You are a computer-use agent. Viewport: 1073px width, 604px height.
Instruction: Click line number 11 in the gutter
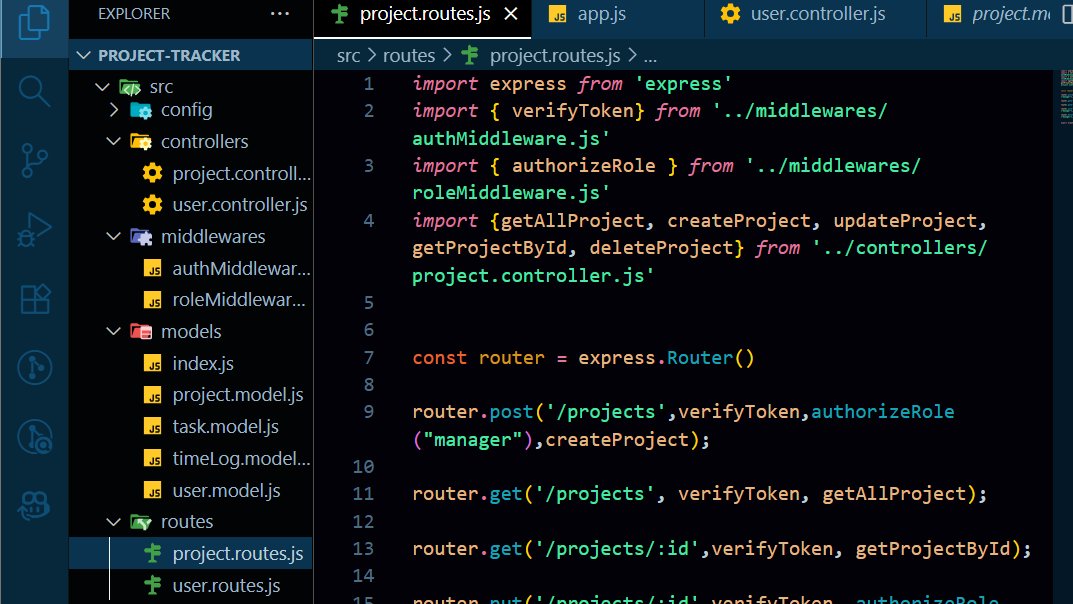pos(363,494)
